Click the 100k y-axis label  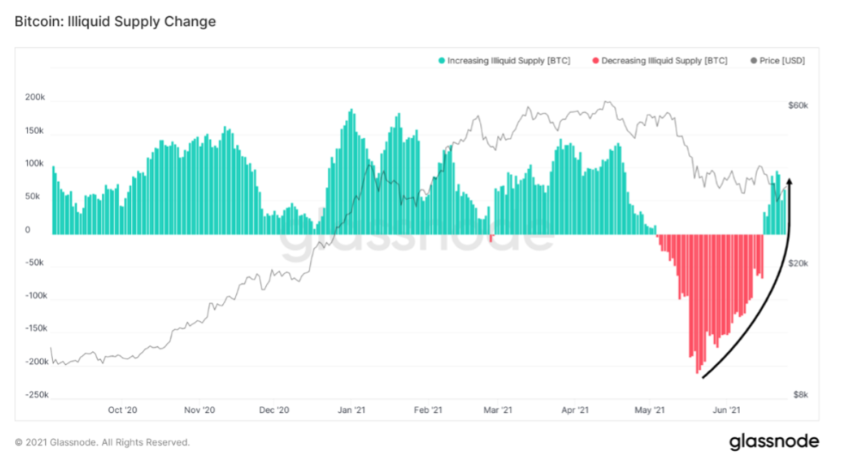tap(35, 163)
